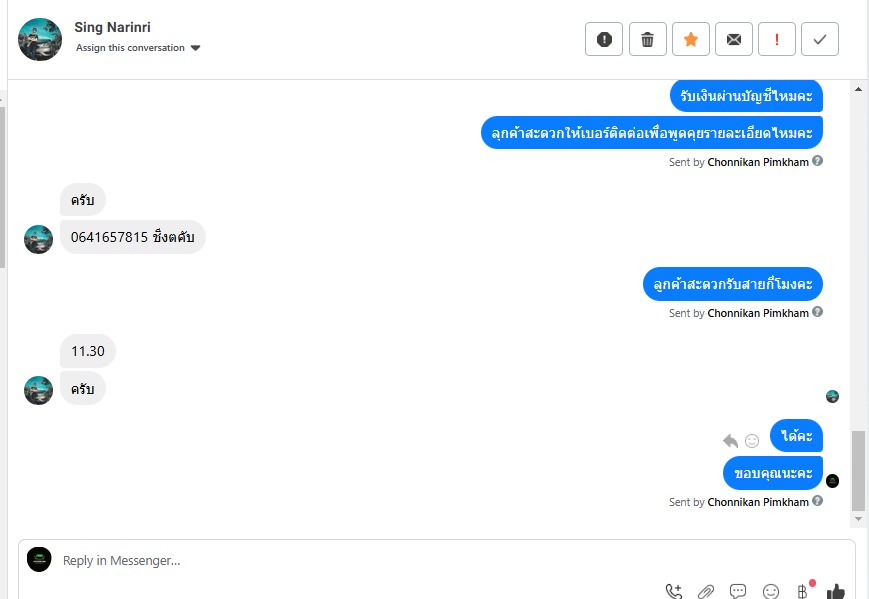The image size is (869, 599).
Task: Add emoji reaction to the ได้คะ message
Action: 752,441
